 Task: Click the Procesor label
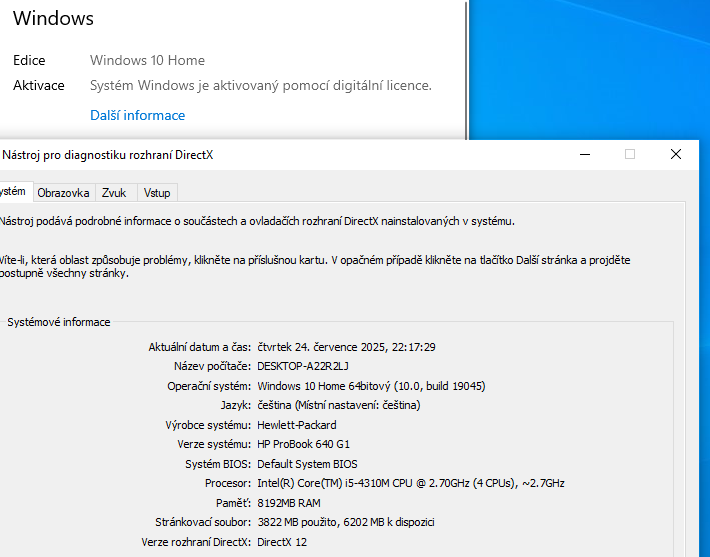coord(228,483)
